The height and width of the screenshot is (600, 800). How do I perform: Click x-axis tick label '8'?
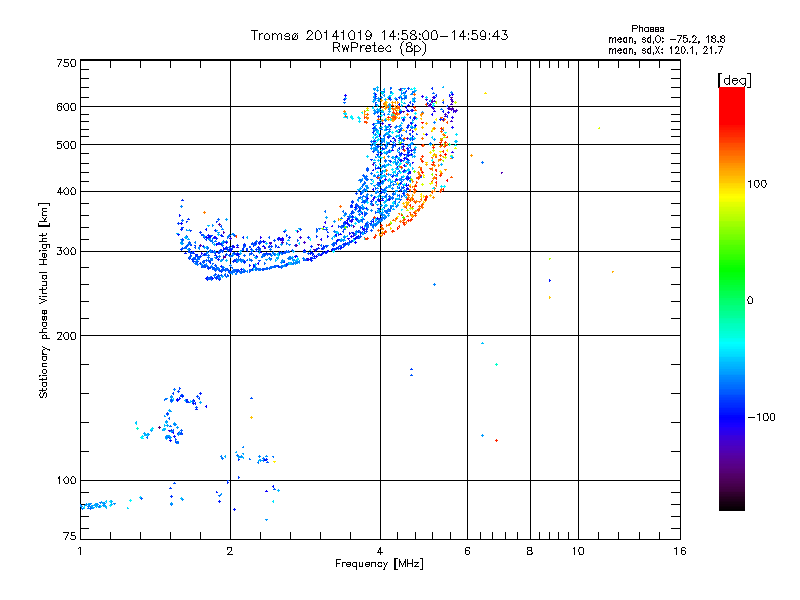(x=530, y=551)
